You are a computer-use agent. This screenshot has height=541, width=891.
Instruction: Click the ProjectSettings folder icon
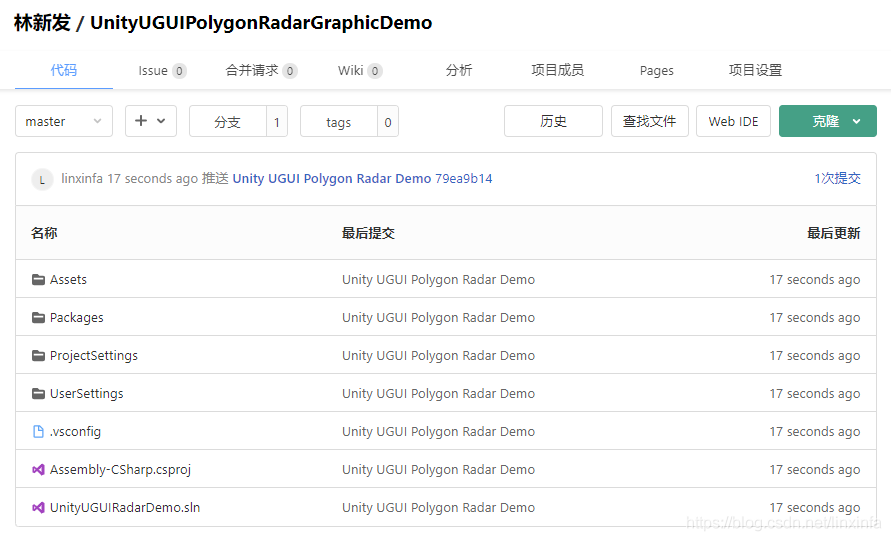pos(38,356)
